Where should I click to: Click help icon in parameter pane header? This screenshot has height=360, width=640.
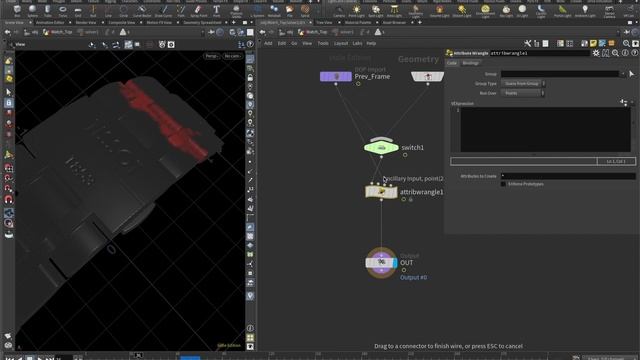point(634,53)
